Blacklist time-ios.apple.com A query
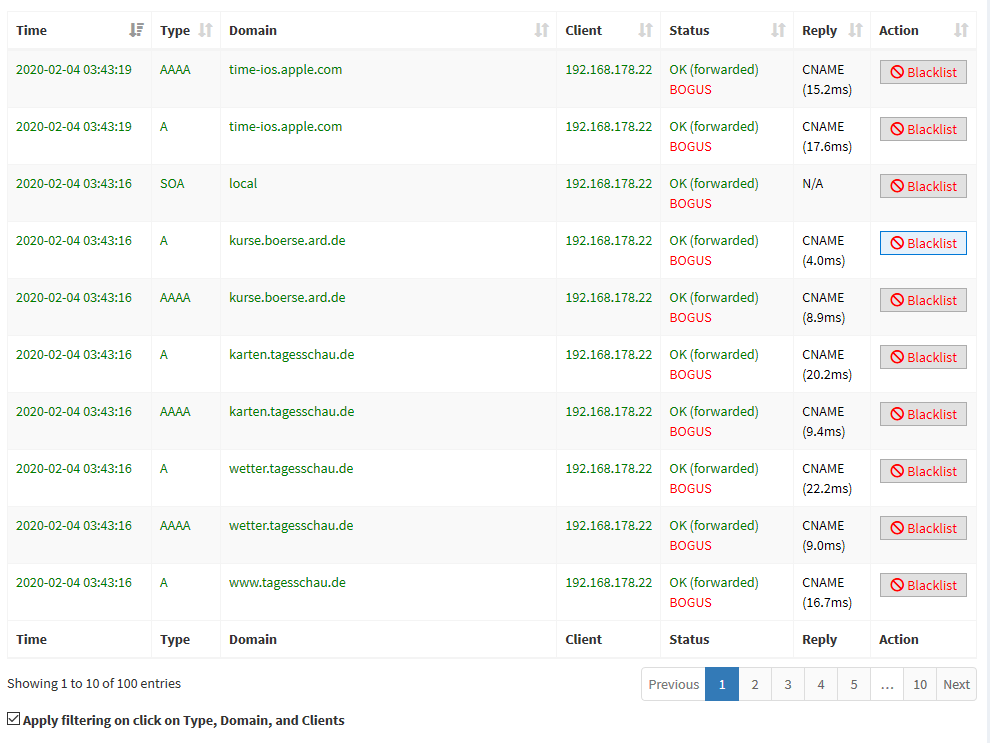This screenshot has height=743, width=990. click(x=923, y=129)
